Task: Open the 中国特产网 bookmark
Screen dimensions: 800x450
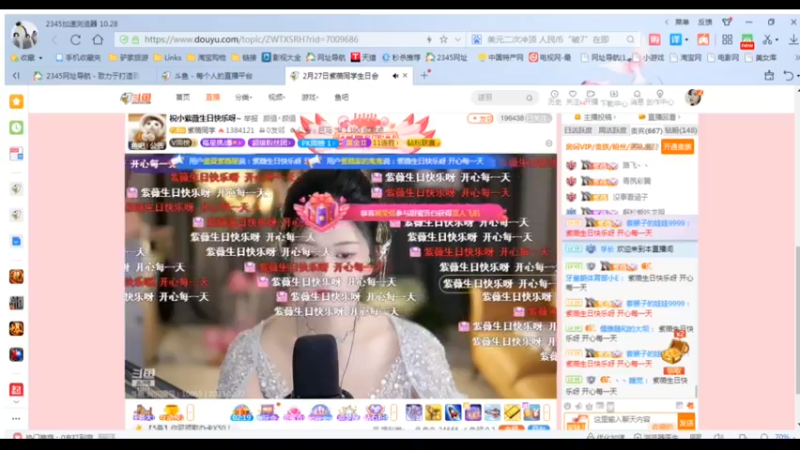Action: (x=500, y=58)
